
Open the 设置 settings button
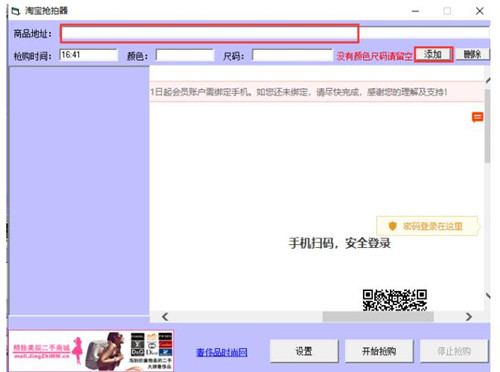[x=304, y=351]
